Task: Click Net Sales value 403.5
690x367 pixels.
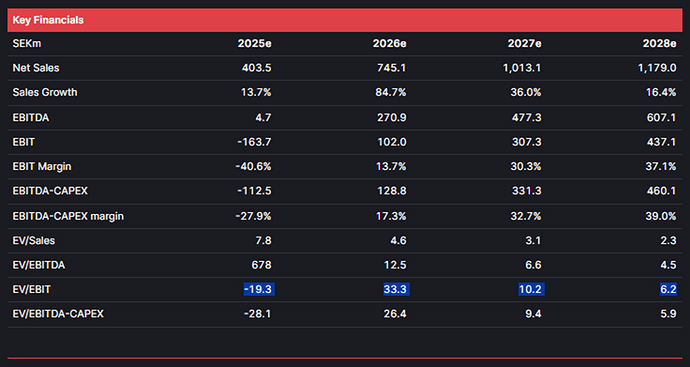Action: [257, 68]
